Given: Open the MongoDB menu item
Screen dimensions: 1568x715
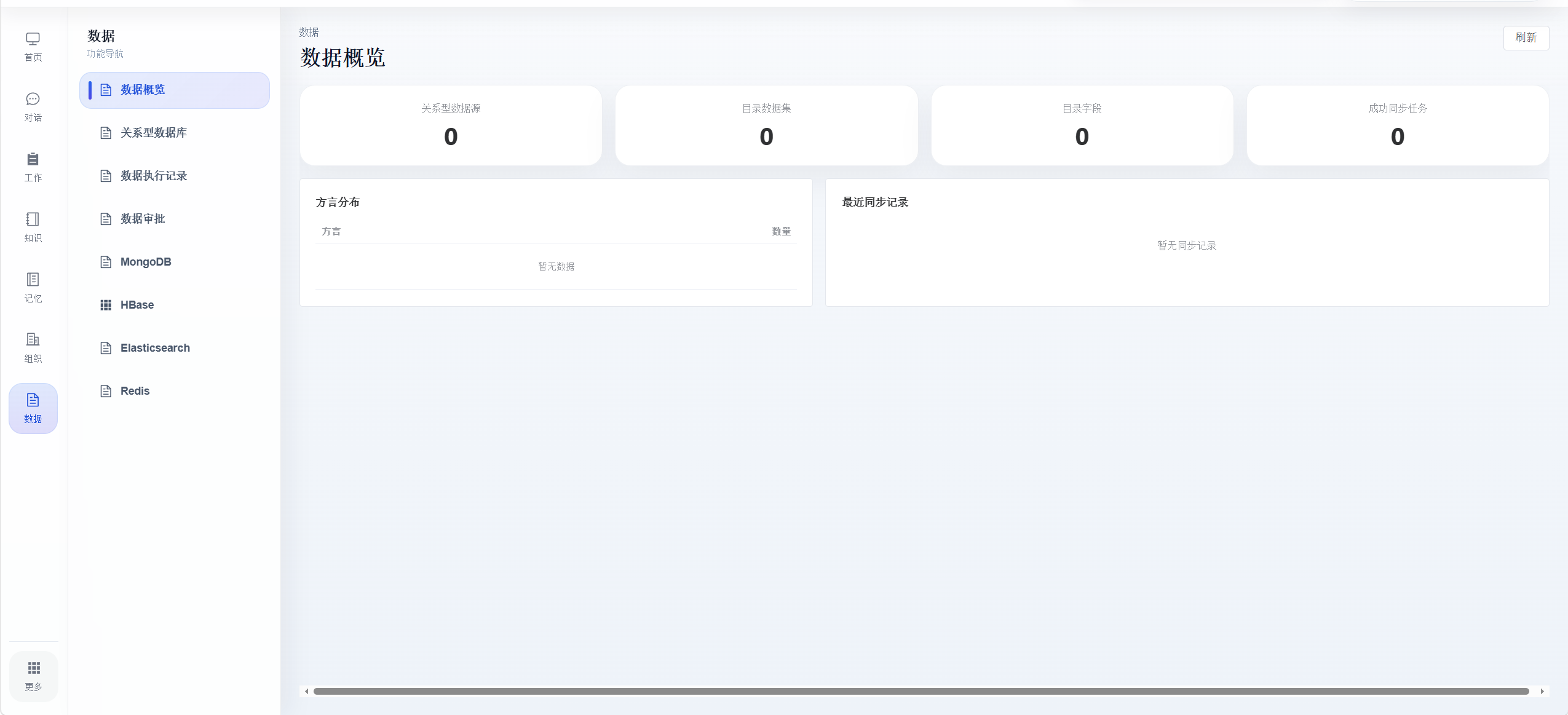Looking at the screenshot, I should point(175,262).
